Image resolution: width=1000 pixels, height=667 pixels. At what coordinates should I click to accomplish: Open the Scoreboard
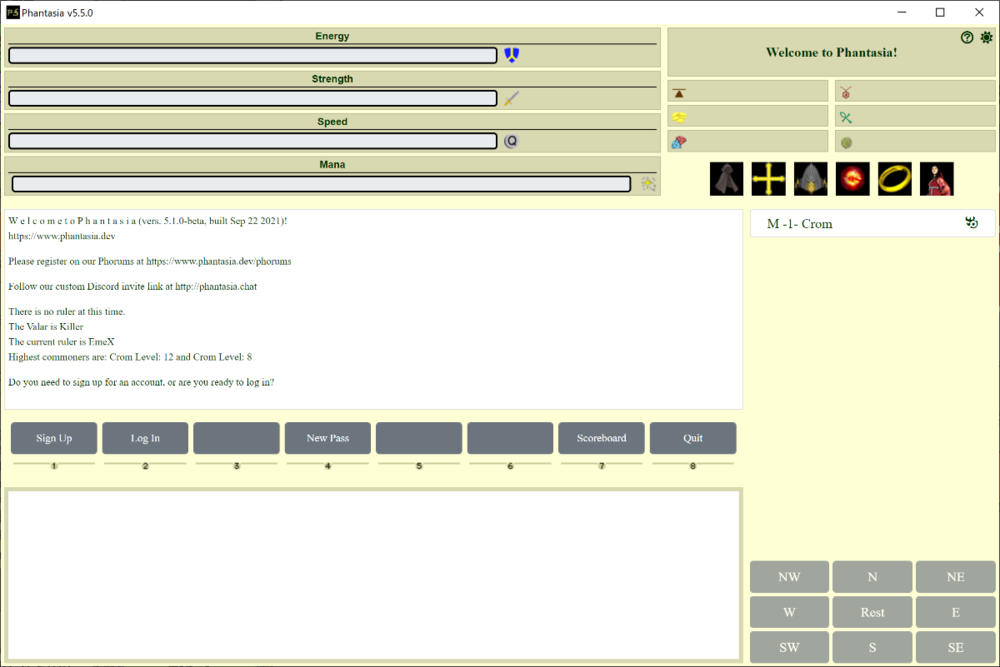601,438
